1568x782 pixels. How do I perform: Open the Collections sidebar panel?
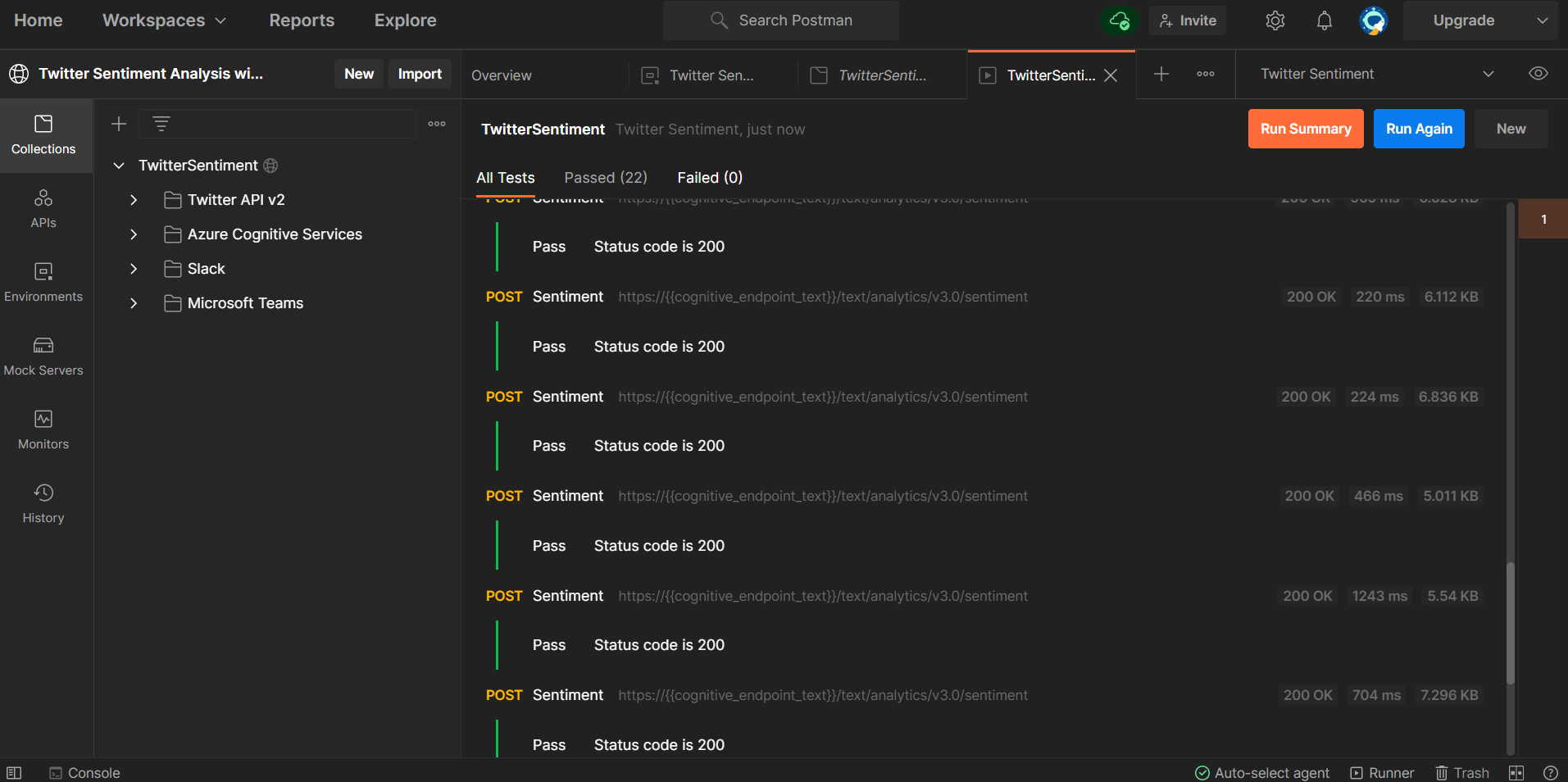point(43,135)
